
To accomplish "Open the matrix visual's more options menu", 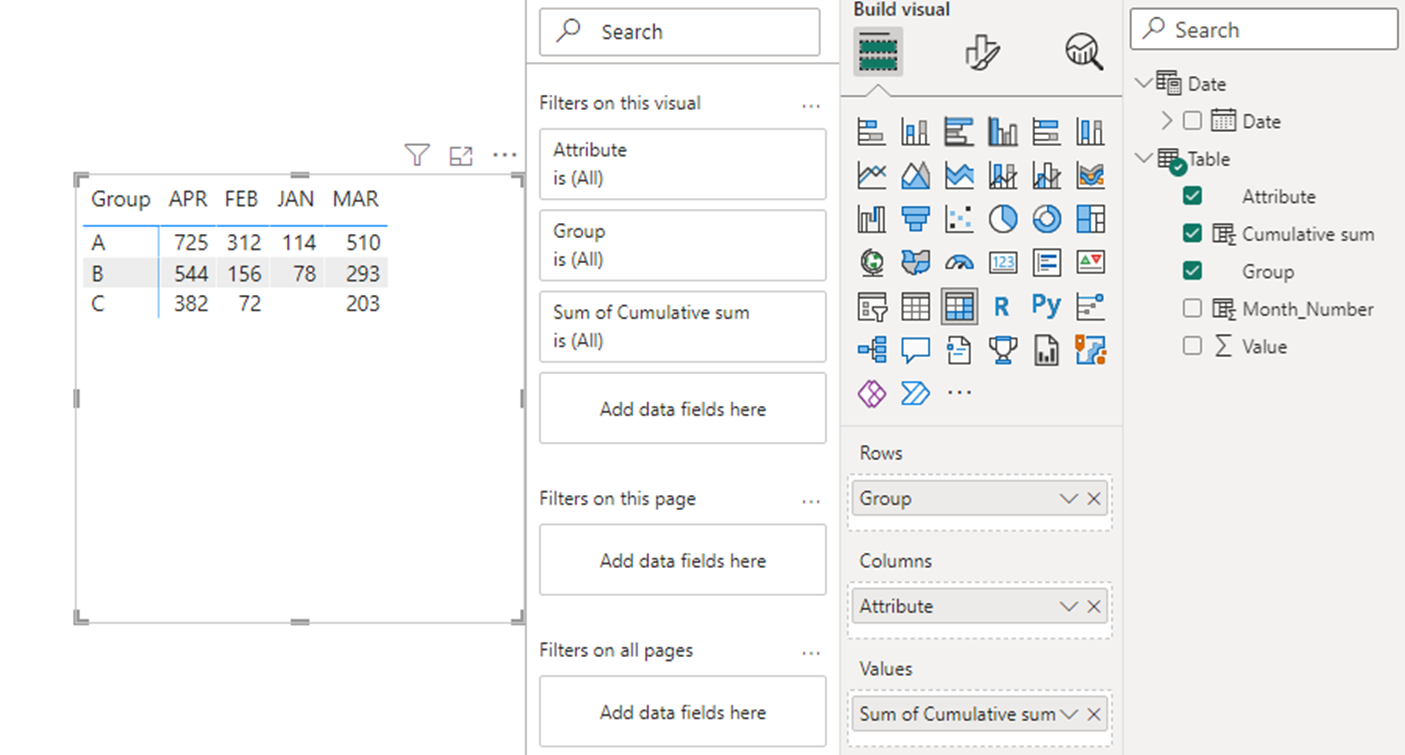I will [x=505, y=155].
